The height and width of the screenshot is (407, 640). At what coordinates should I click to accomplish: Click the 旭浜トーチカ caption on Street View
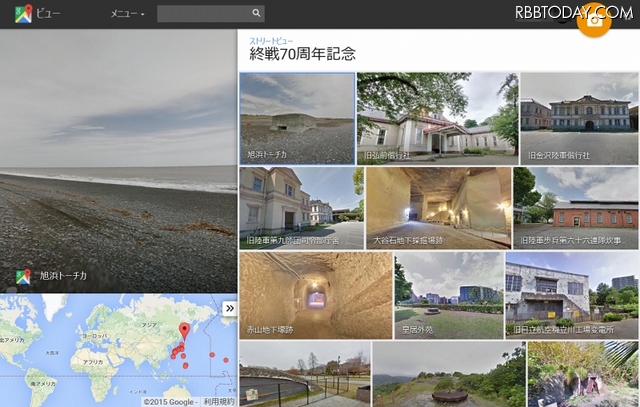click(63, 276)
